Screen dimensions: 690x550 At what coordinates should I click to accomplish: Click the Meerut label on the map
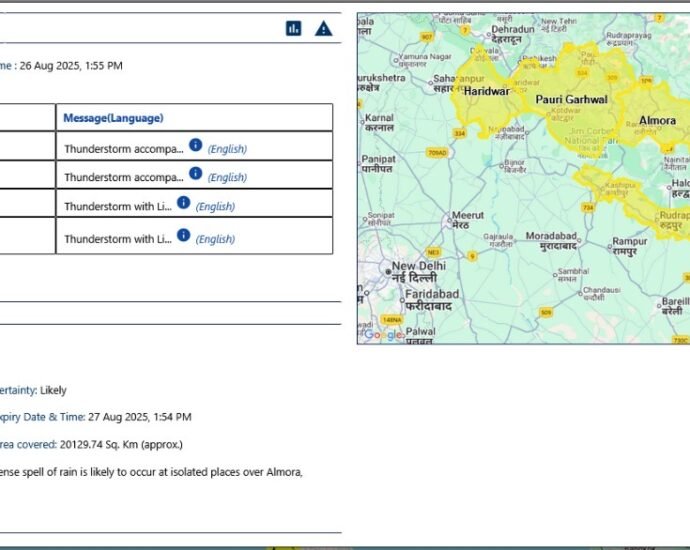click(x=468, y=216)
